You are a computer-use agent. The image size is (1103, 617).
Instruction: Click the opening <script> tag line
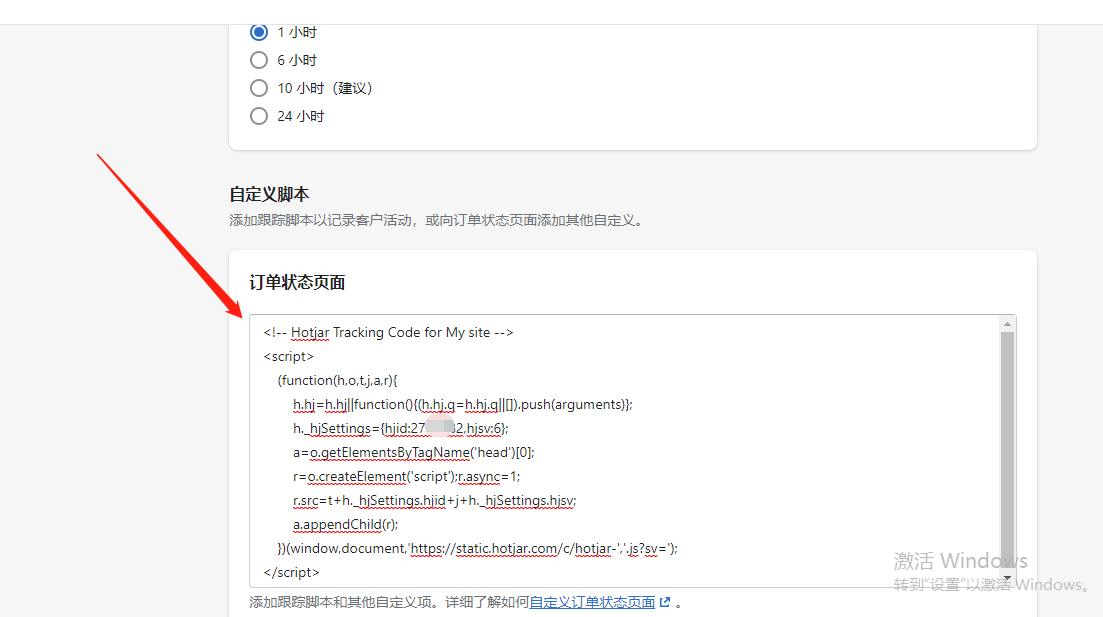click(288, 357)
